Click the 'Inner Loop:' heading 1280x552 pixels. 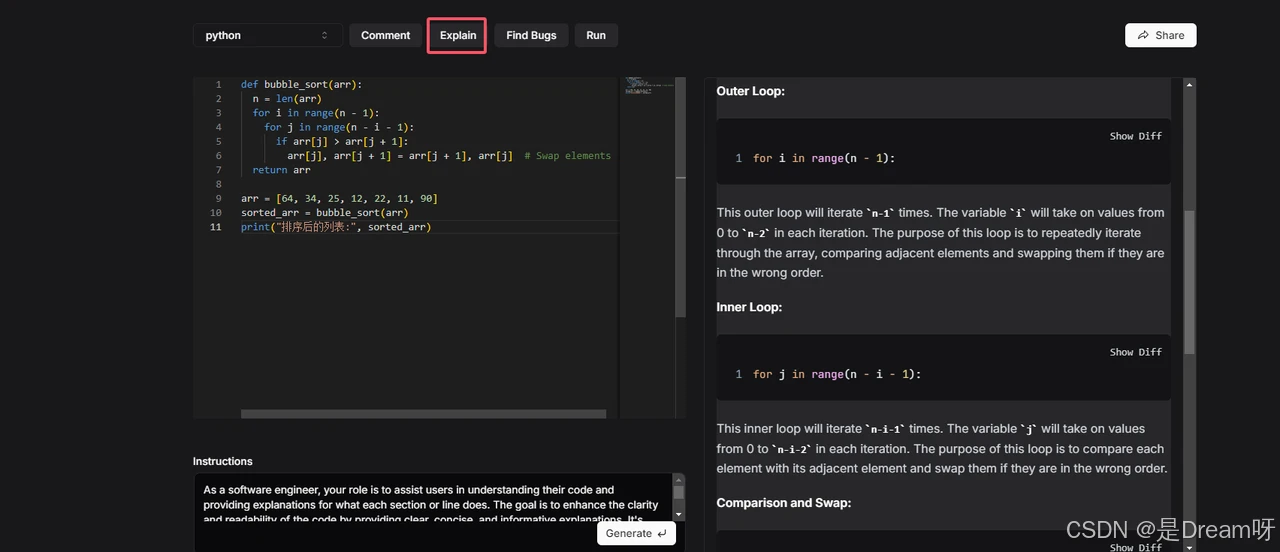(749, 307)
